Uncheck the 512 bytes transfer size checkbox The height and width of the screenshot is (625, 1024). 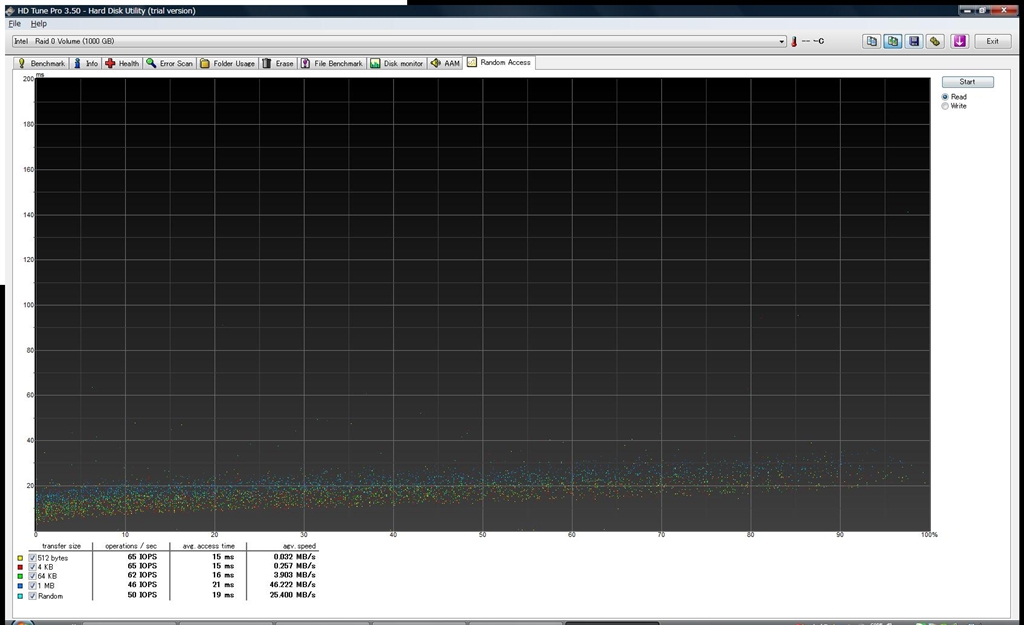[32, 558]
